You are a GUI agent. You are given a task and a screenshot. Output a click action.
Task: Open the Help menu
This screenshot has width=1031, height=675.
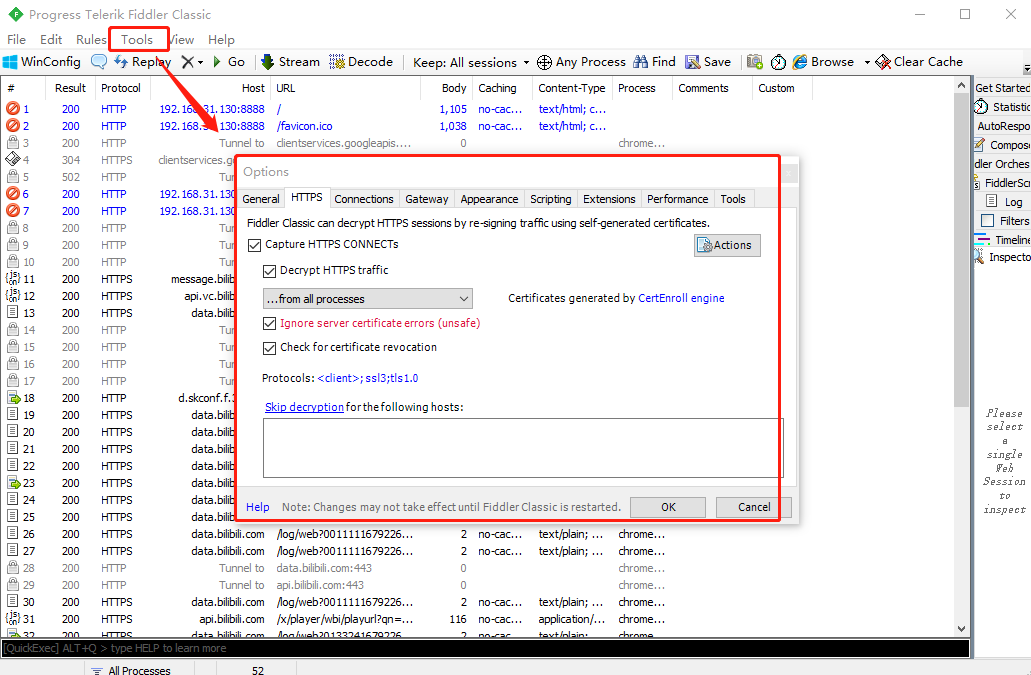click(221, 39)
